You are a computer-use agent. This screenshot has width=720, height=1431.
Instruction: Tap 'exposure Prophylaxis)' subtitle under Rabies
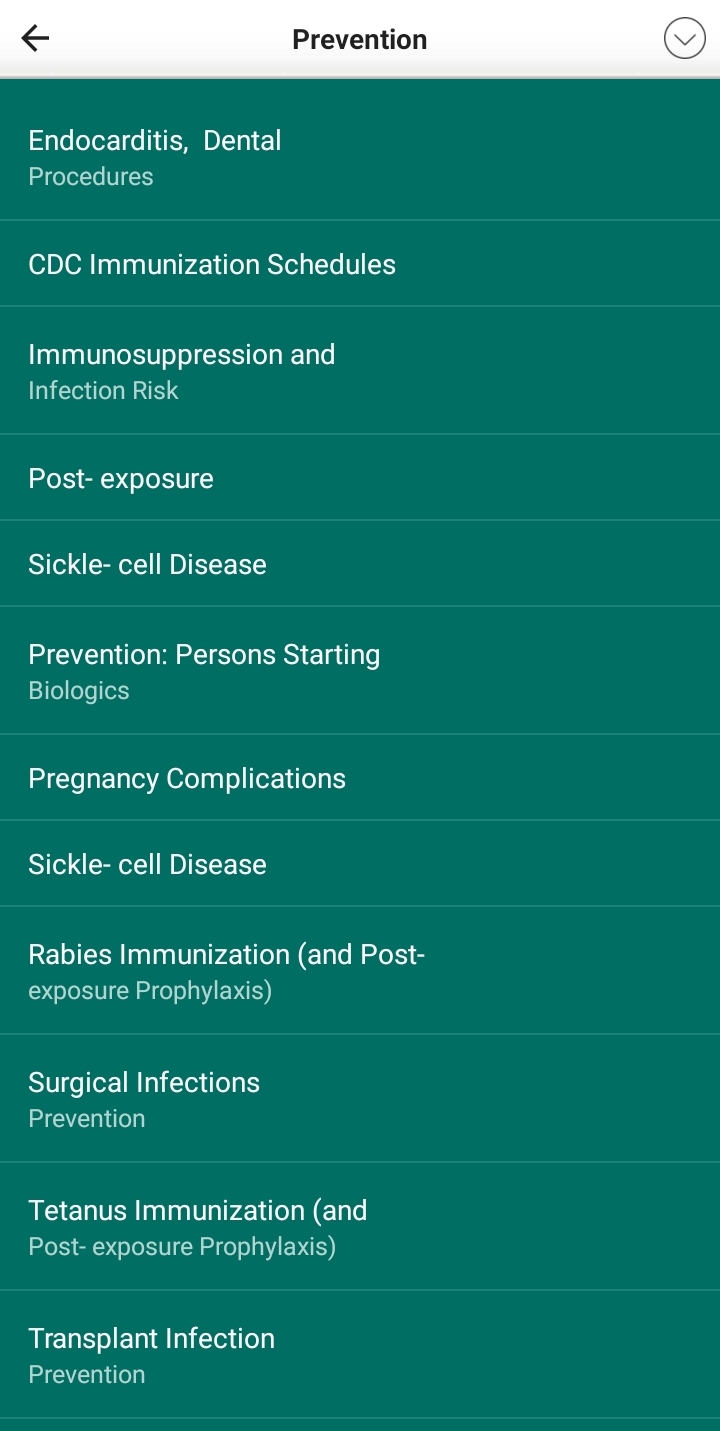coord(150,991)
